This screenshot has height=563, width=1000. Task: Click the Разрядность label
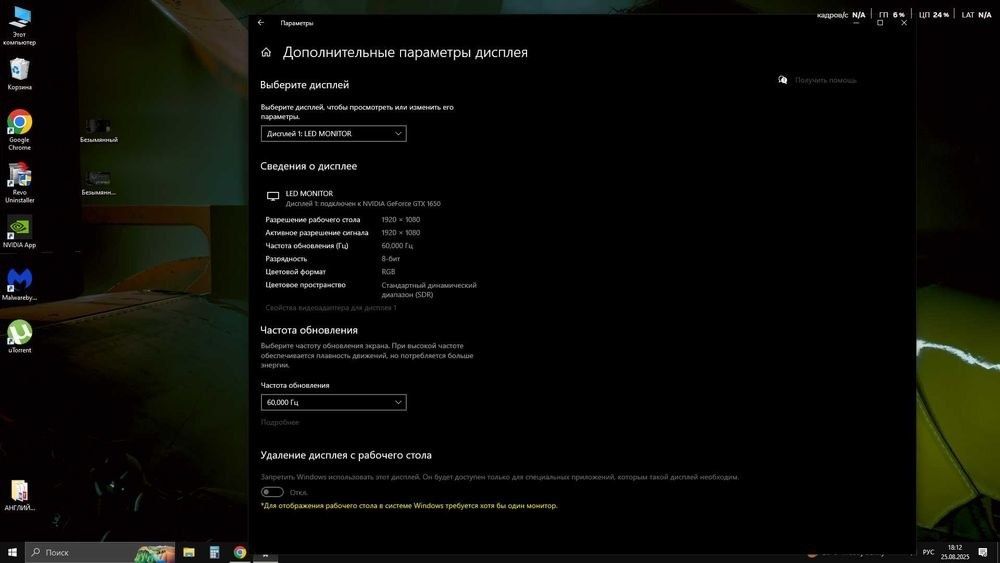pyautogui.click(x=286, y=259)
